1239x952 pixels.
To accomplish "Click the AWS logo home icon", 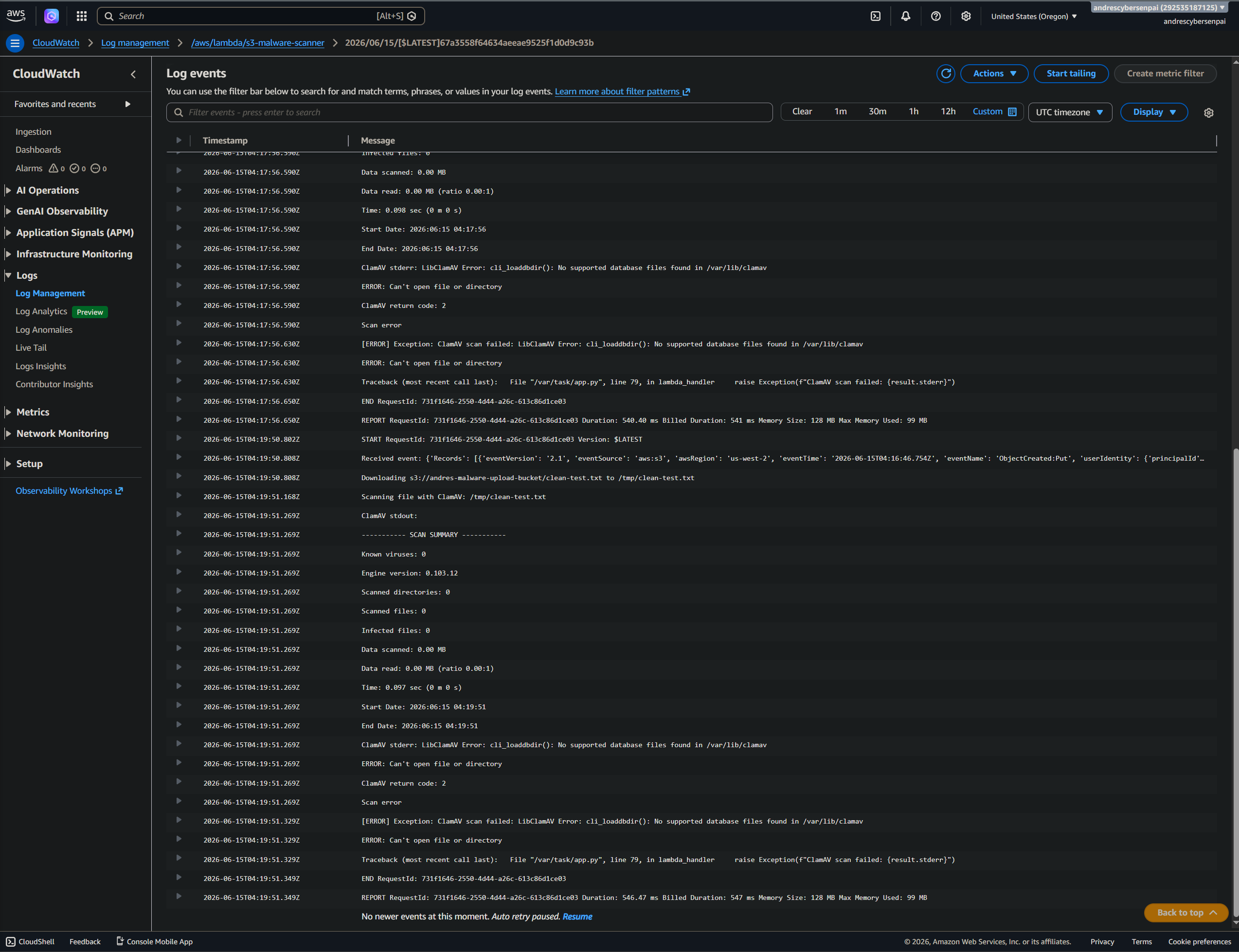I will click(x=16, y=16).
